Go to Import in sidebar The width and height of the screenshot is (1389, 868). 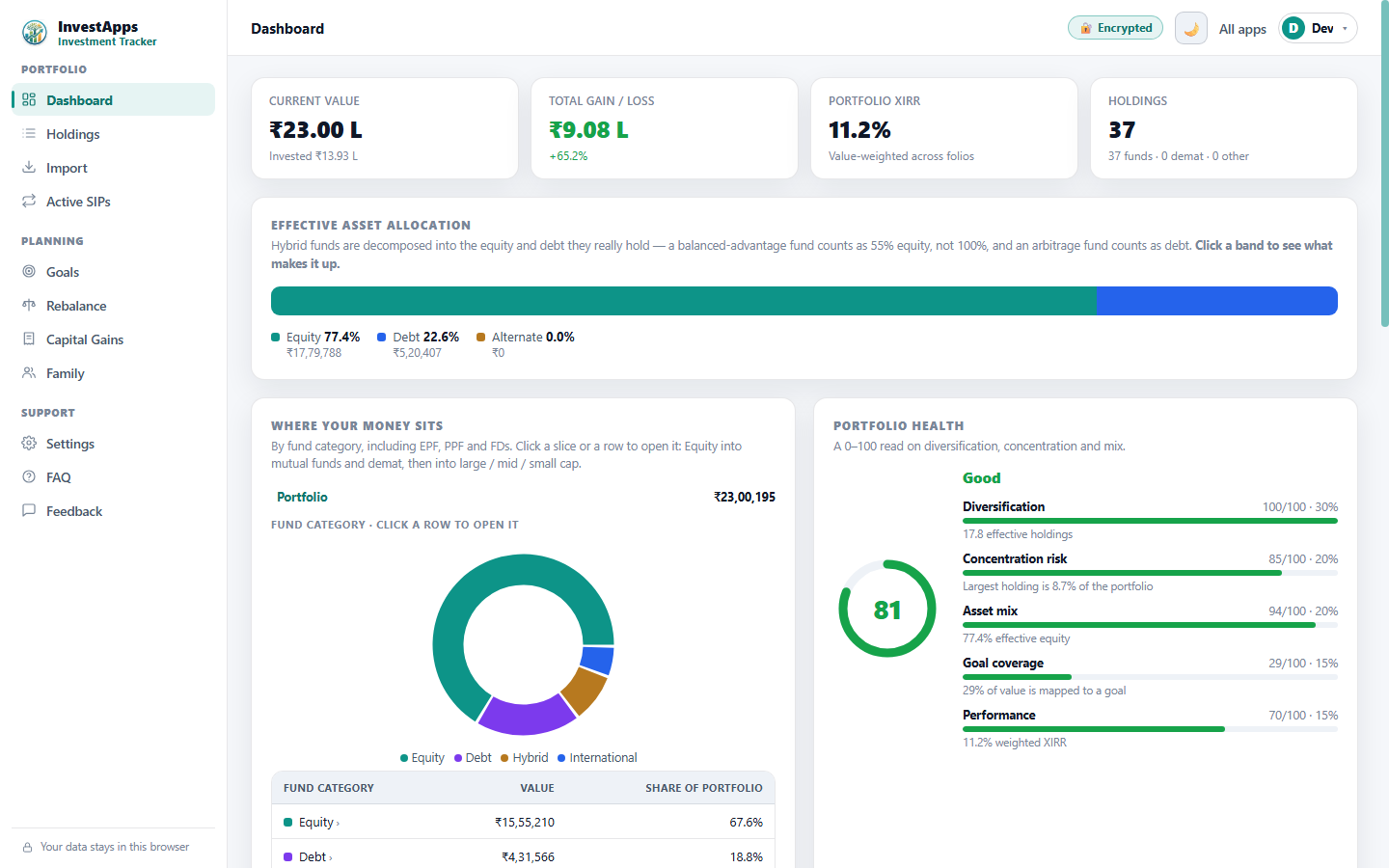click(x=113, y=167)
